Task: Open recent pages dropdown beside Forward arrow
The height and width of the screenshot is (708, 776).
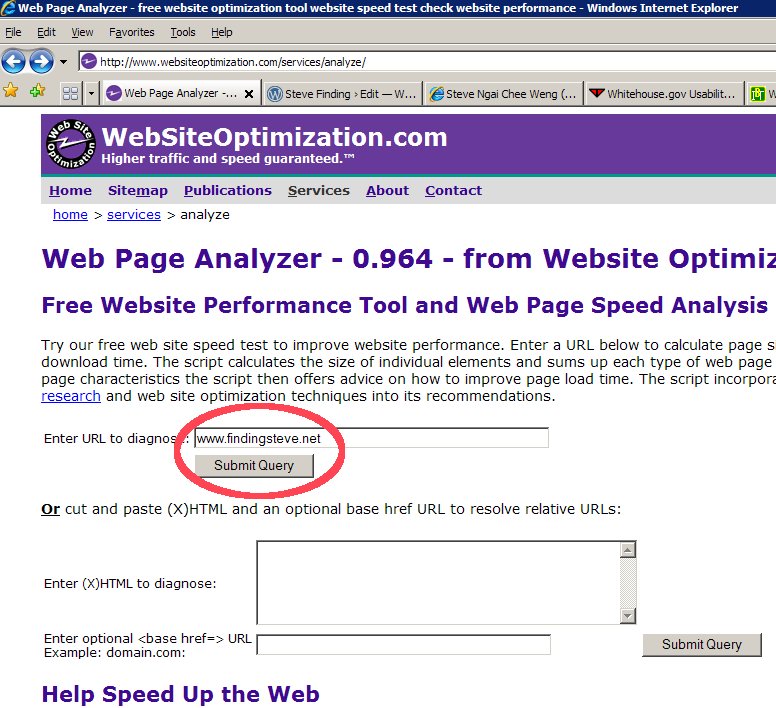Action: click(63, 62)
